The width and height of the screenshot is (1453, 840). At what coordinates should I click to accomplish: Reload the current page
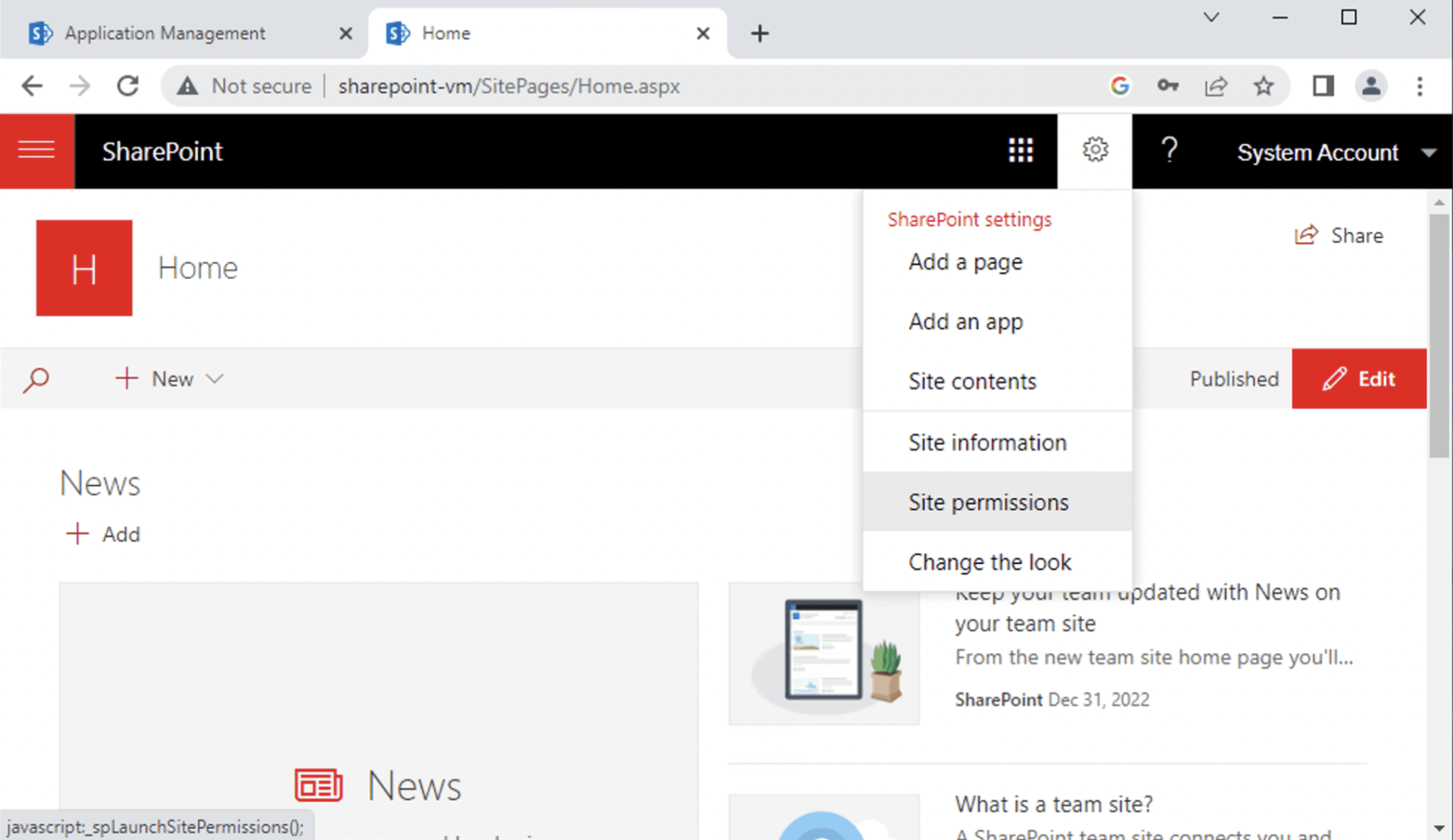click(x=127, y=86)
